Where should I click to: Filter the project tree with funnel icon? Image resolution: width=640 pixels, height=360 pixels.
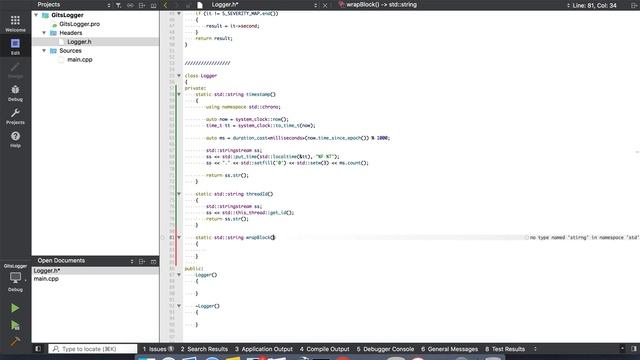(118, 5)
